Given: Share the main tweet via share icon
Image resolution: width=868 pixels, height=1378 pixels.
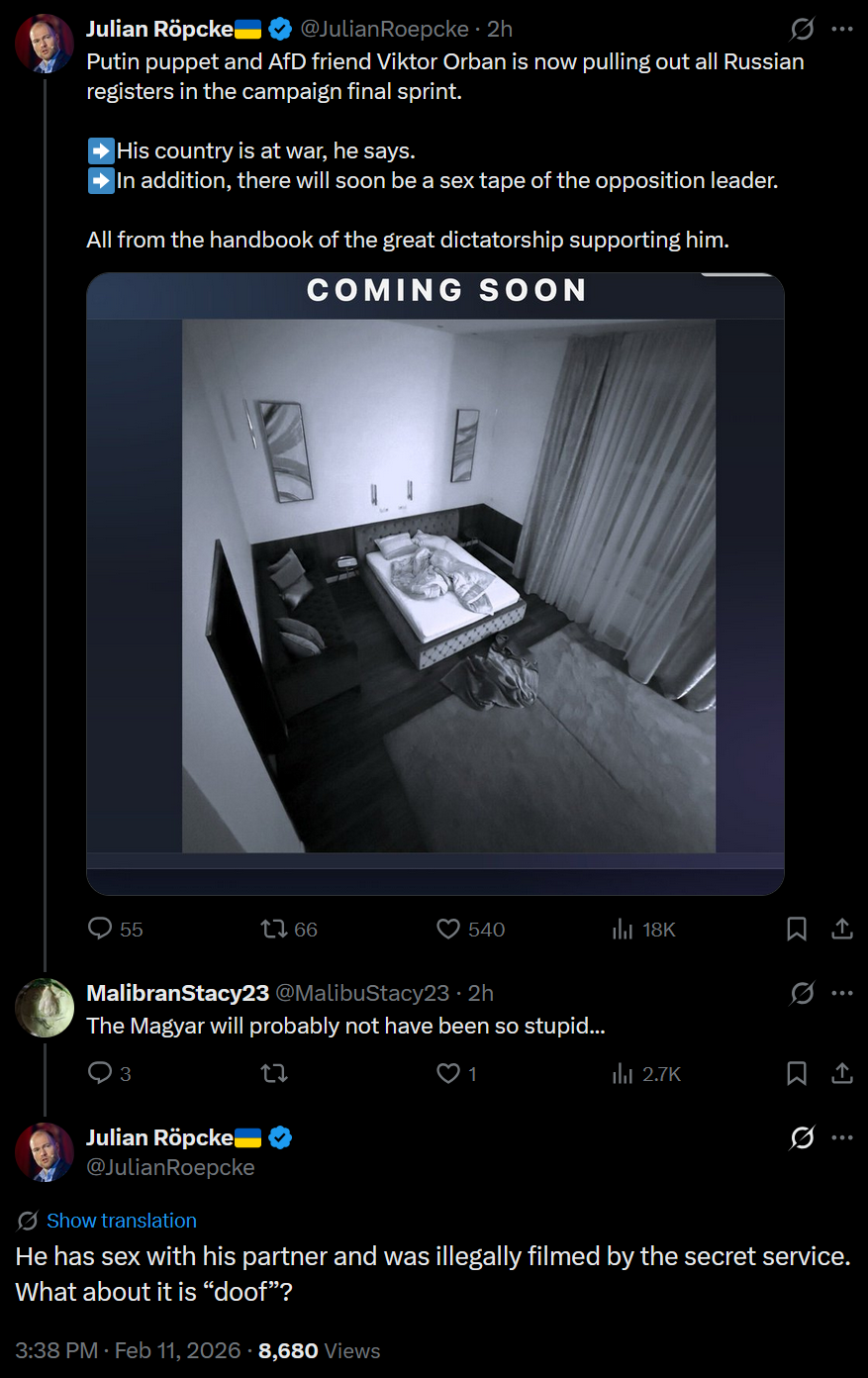Looking at the screenshot, I should (x=842, y=929).
